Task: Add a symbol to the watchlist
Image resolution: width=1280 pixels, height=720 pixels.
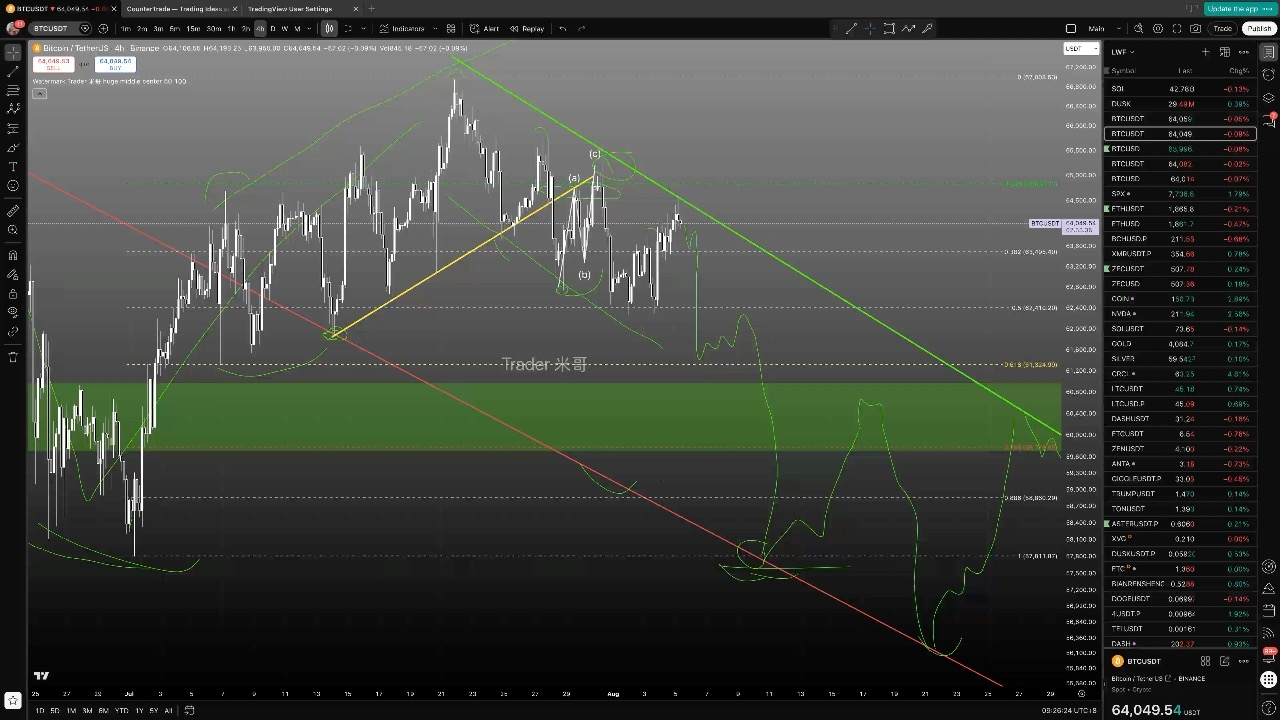Action: pyautogui.click(x=1205, y=52)
